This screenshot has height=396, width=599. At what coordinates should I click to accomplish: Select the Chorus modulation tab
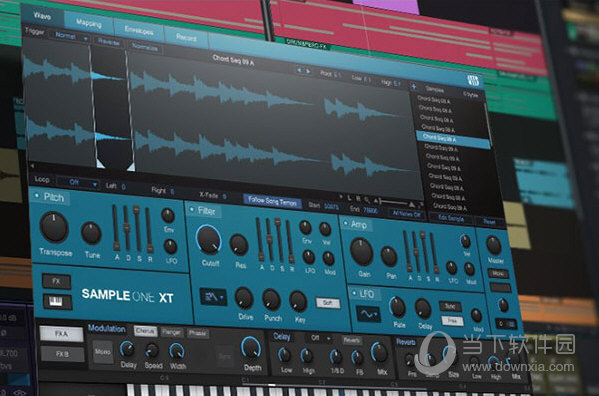(x=145, y=331)
